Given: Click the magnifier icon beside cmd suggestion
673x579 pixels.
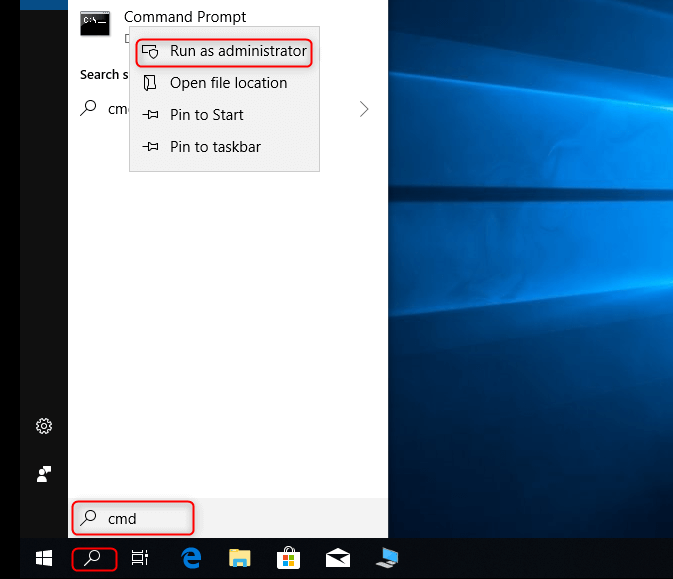Looking at the screenshot, I should [x=88, y=108].
